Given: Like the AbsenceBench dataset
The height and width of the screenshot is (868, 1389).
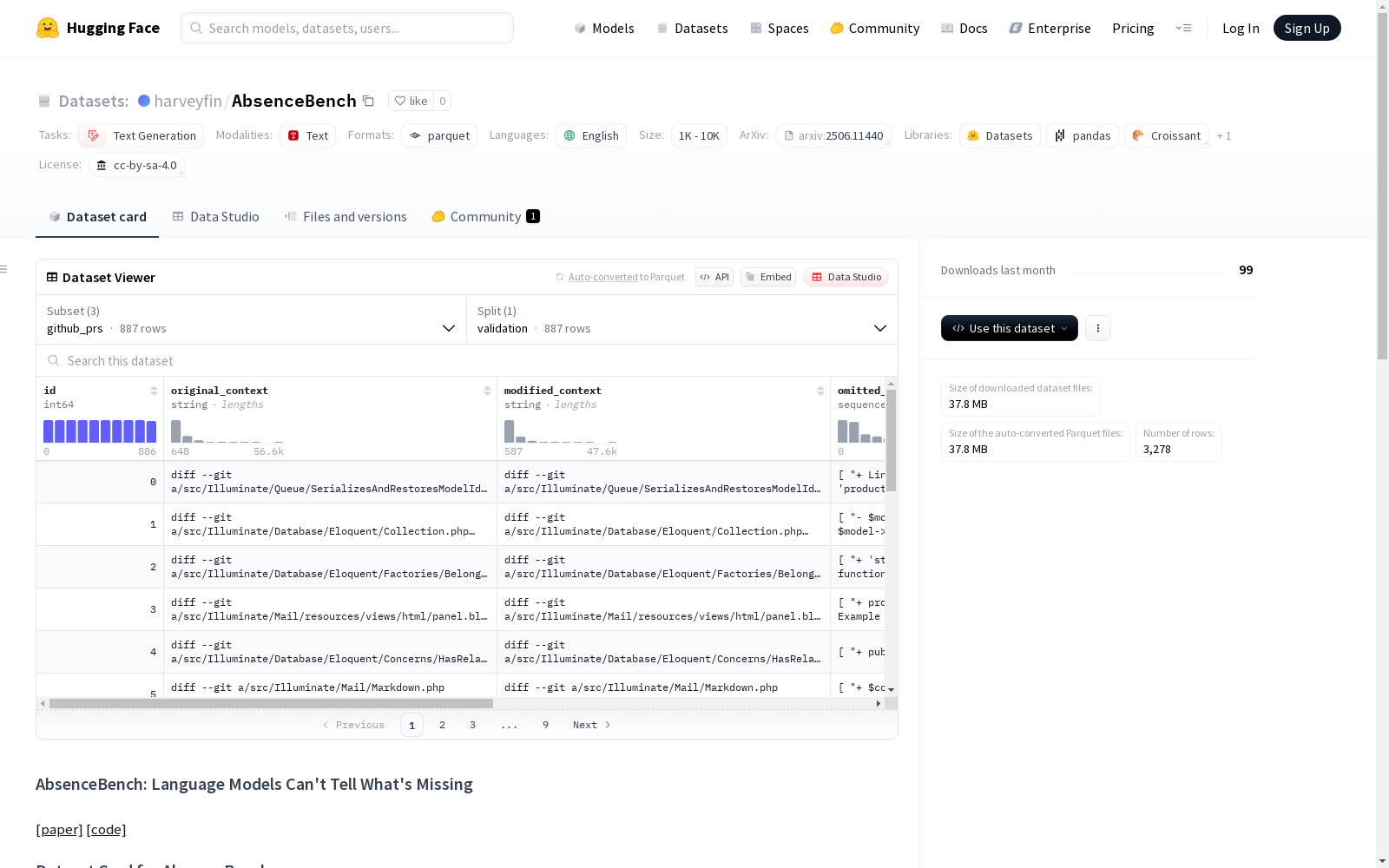Looking at the screenshot, I should [x=411, y=101].
